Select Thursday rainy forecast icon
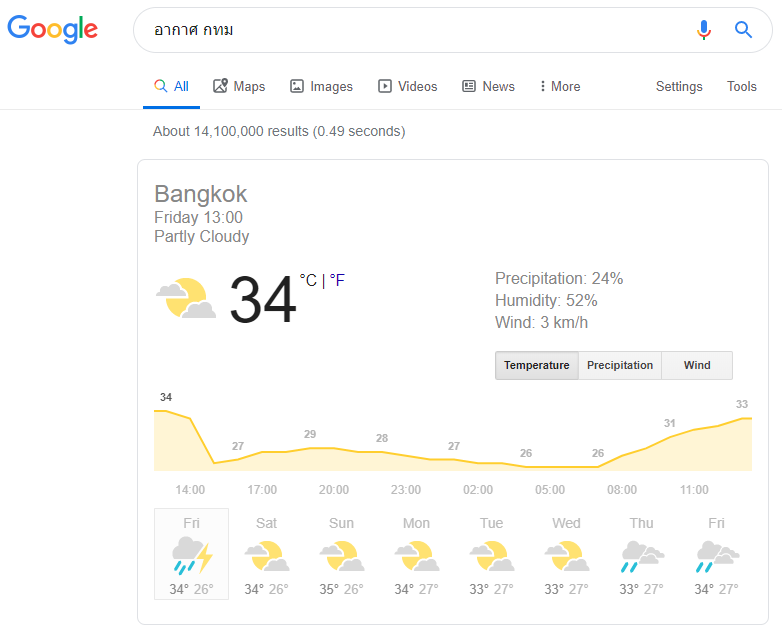This screenshot has width=782, height=631. [641, 554]
